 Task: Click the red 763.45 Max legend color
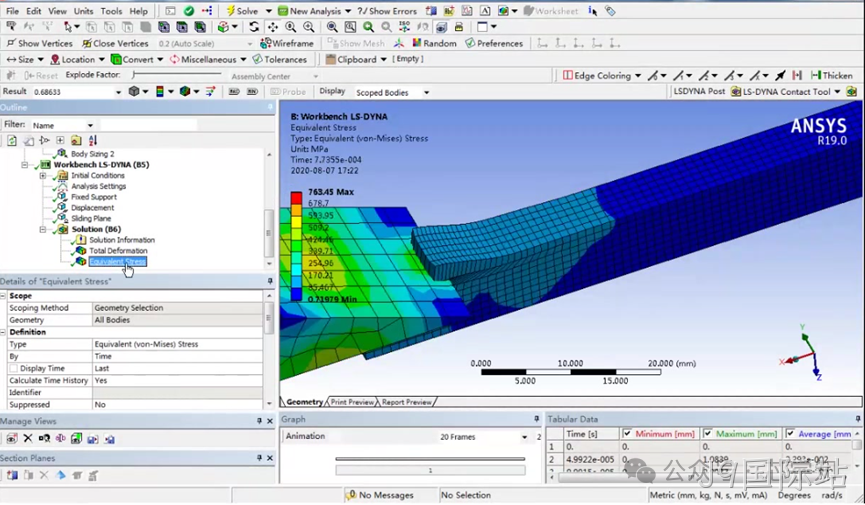tap(296, 198)
